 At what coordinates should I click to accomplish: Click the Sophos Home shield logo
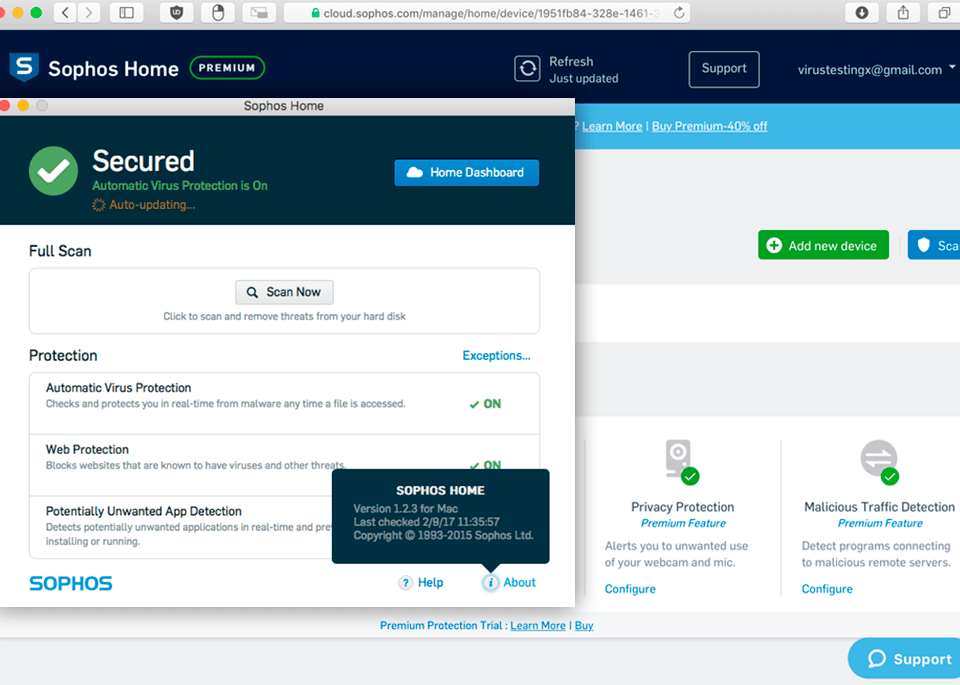coord(23,68)
